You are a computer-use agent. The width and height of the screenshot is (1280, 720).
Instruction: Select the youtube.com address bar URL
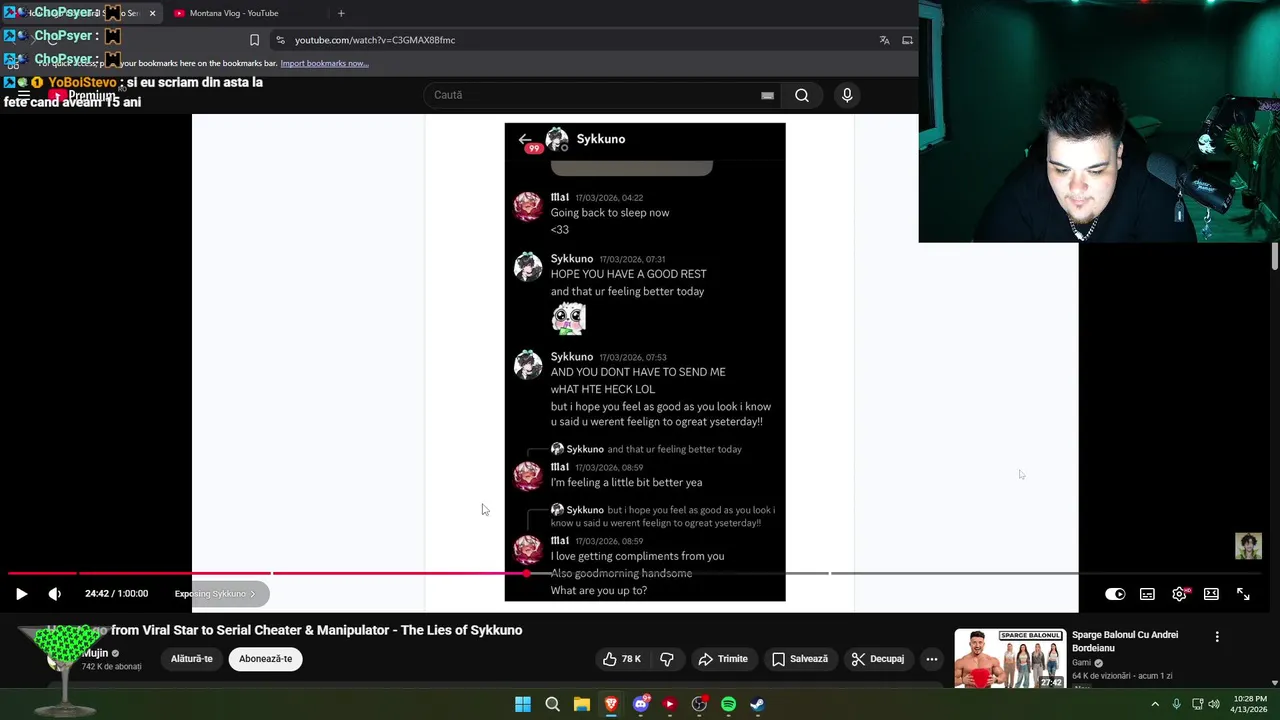375,40
